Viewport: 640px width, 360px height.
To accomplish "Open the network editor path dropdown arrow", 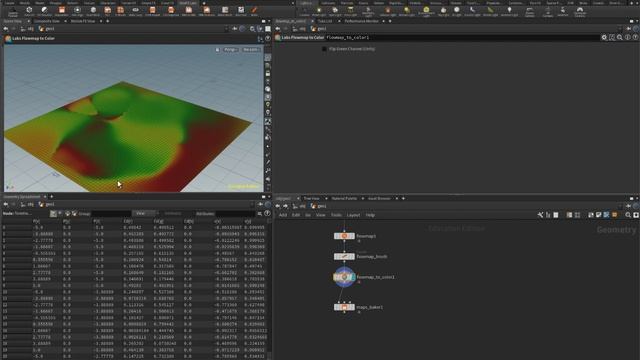I will point(621,206).
